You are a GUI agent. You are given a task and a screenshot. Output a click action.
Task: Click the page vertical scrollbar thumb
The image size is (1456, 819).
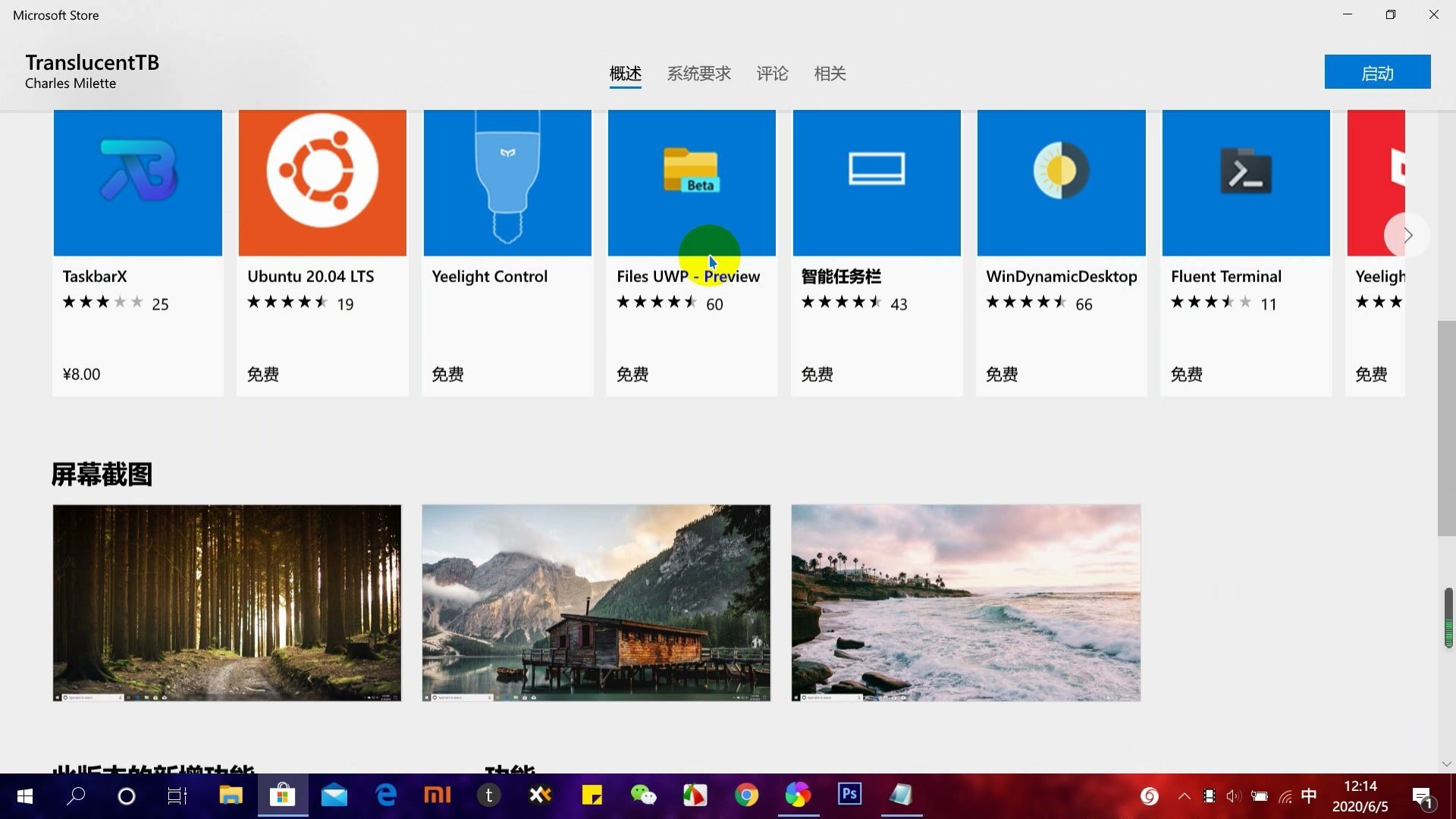(x=1446, y=428)
